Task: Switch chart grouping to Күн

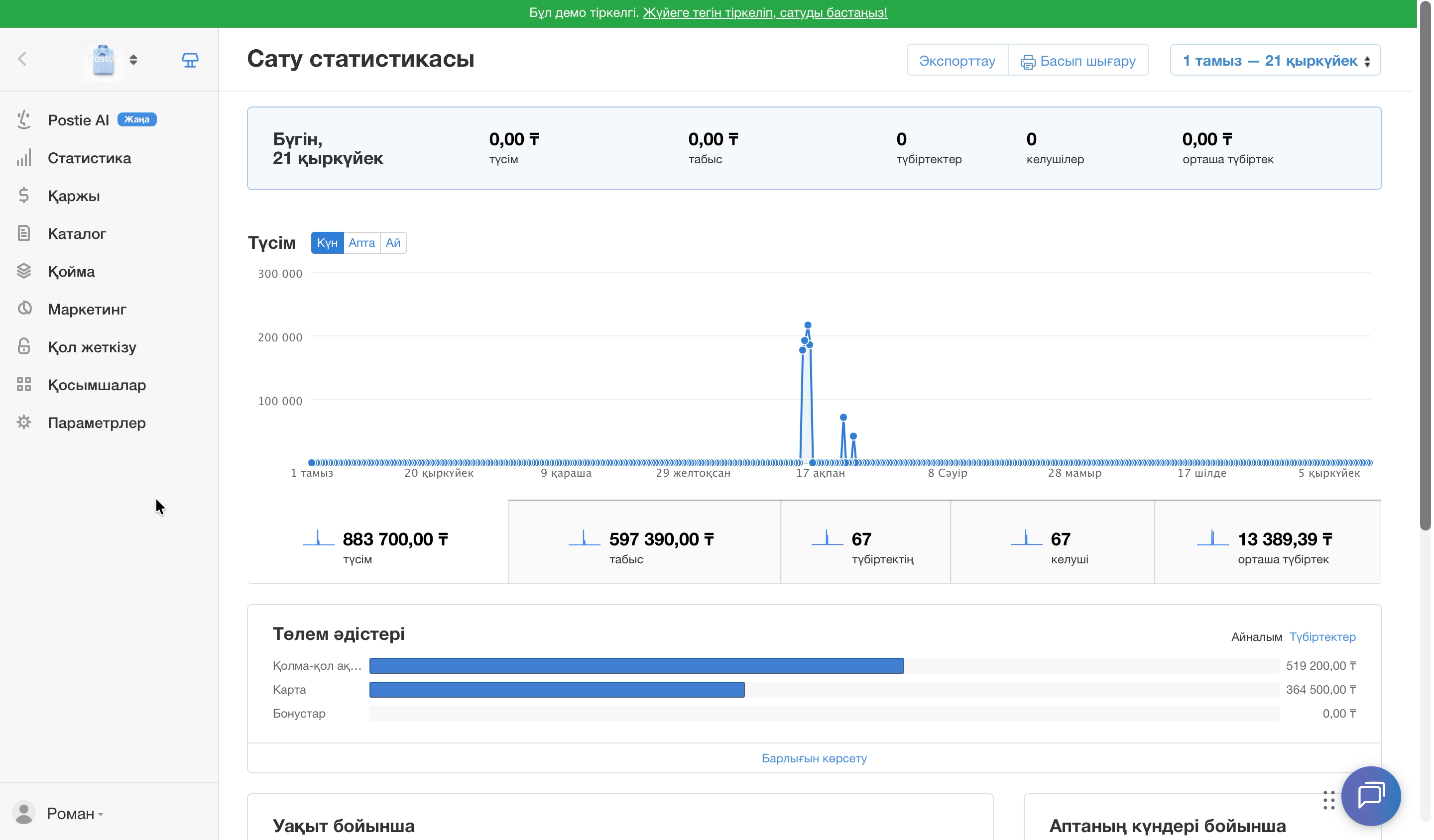Action: (327, 243)
